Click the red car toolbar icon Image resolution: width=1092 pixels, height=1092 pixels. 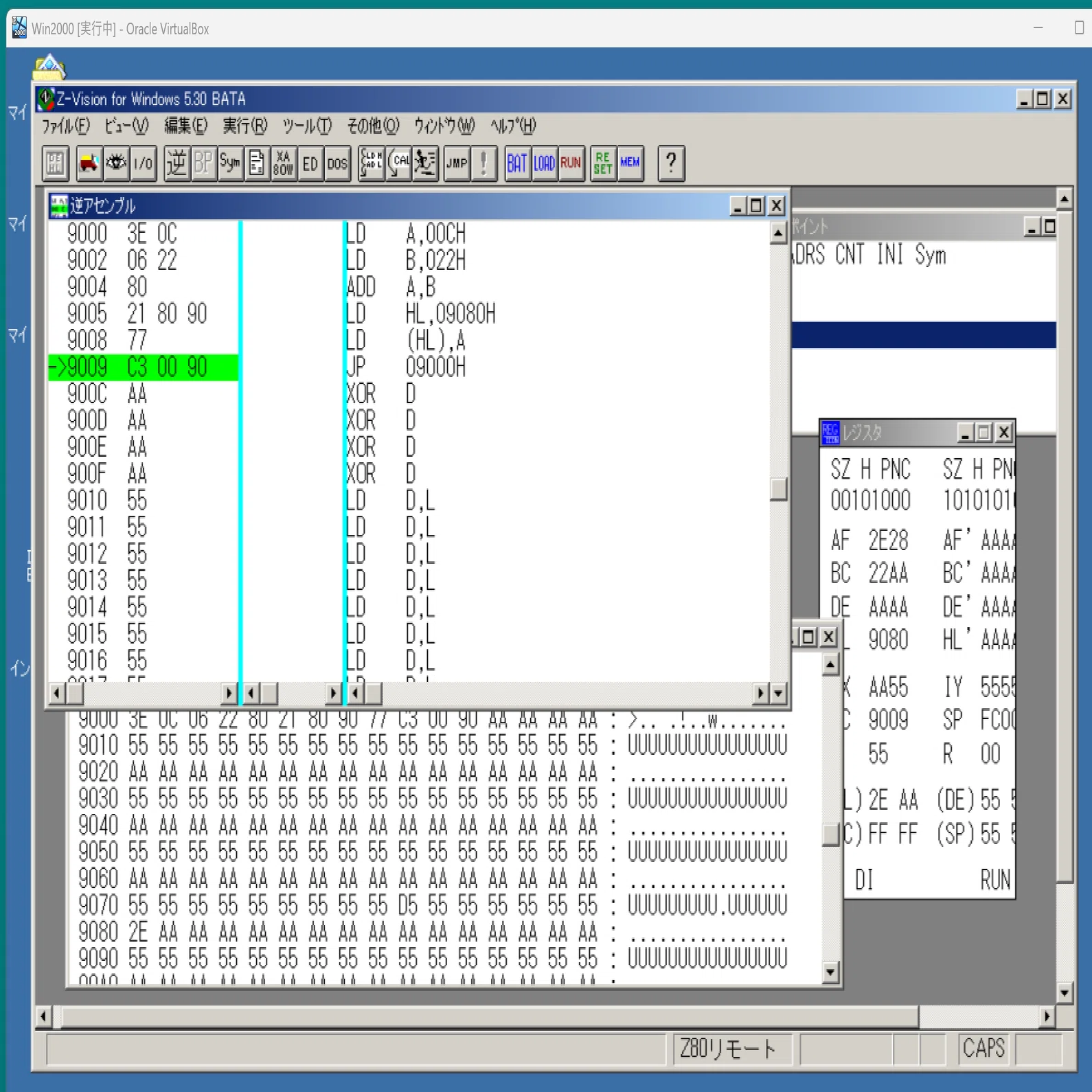(x=89, y=163)
